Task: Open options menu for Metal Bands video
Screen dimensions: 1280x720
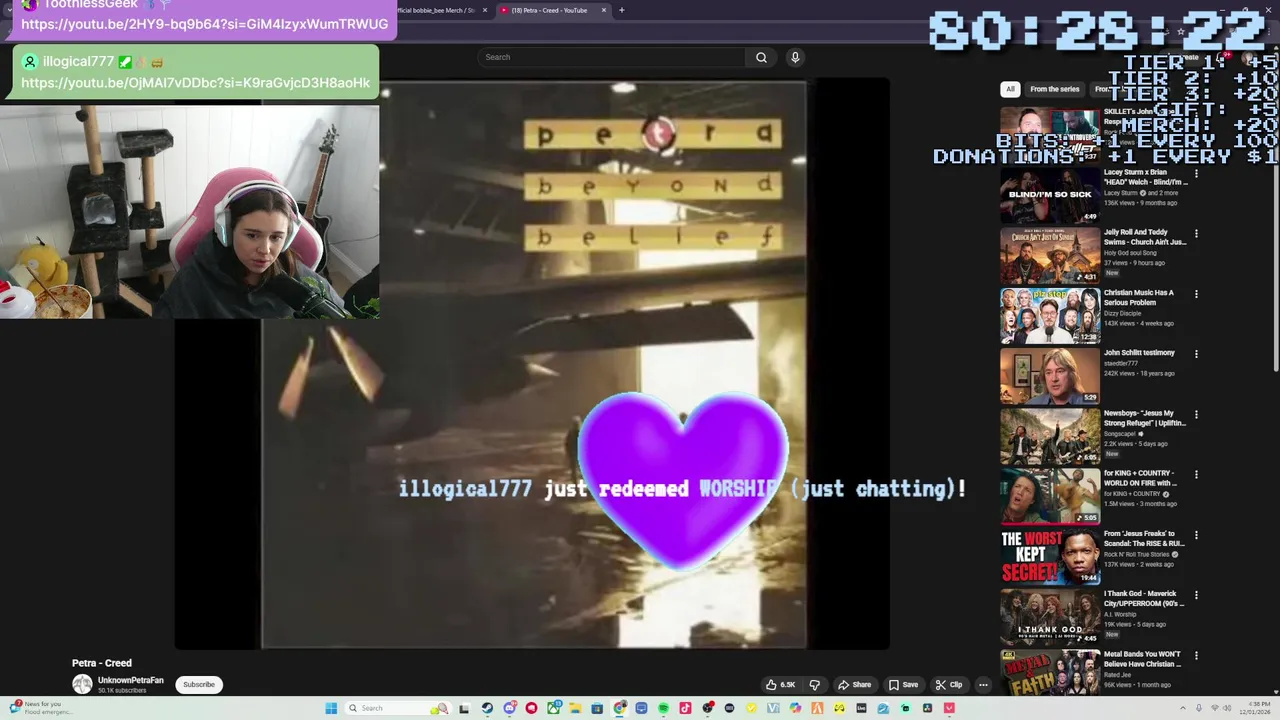Action: pos(1196,655)
